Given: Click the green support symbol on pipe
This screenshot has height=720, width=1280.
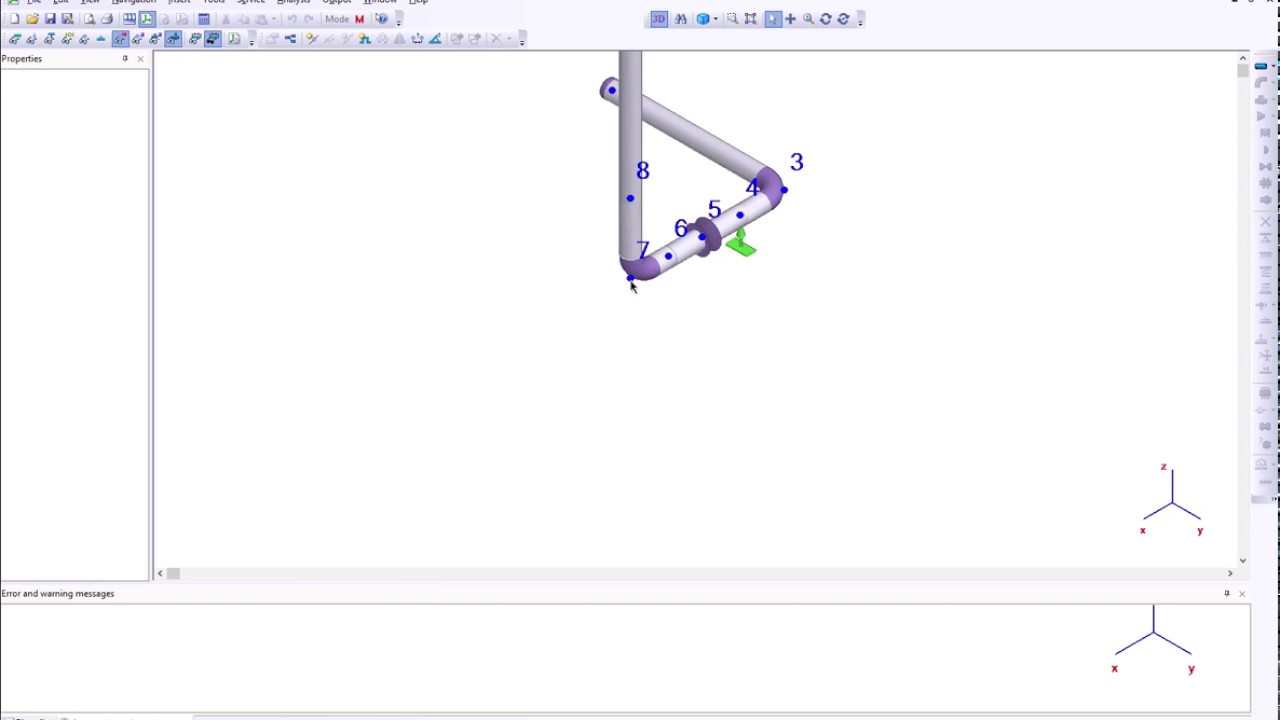Looking at the screenshot, I should tap(741, 244).
